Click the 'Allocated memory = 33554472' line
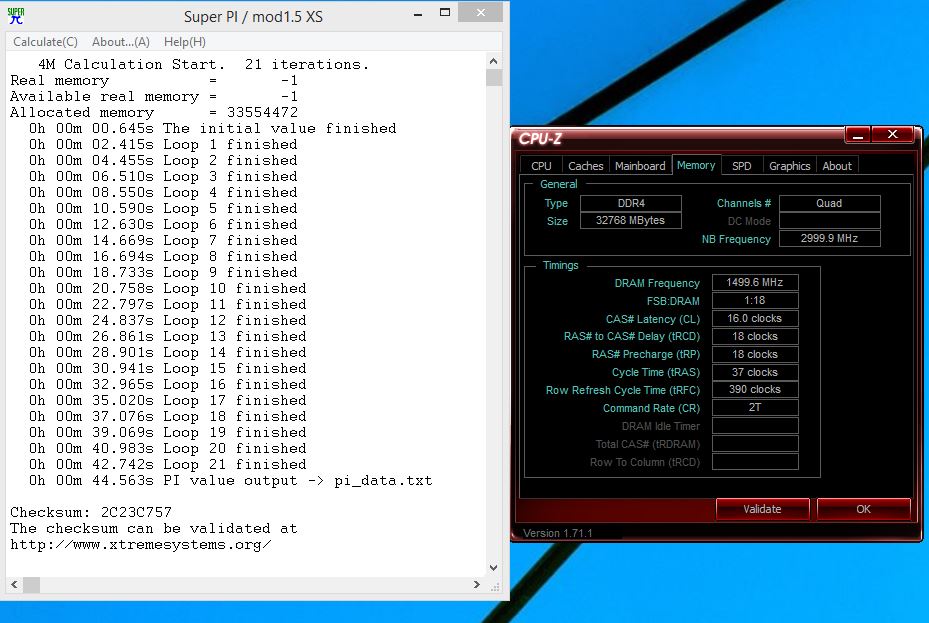 pyautogui.click(x=154, y=113)
